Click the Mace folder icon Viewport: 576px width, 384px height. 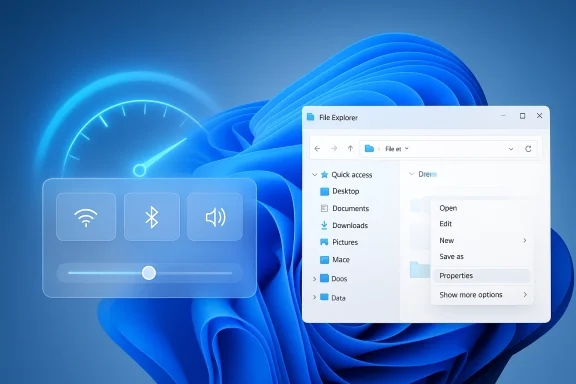[324, 260]
